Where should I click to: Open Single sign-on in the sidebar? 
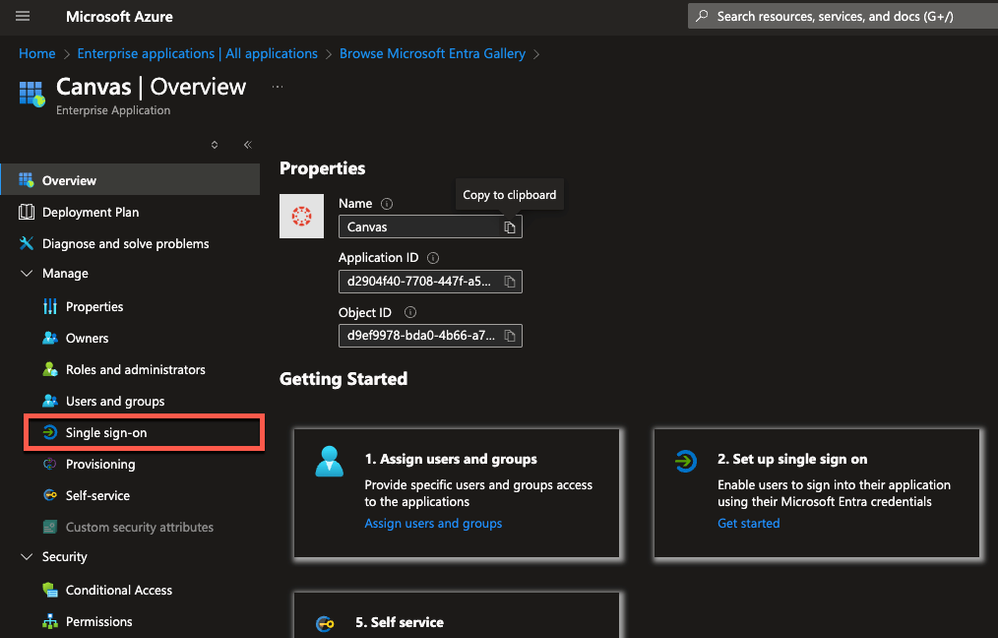[x=106, y=433]
